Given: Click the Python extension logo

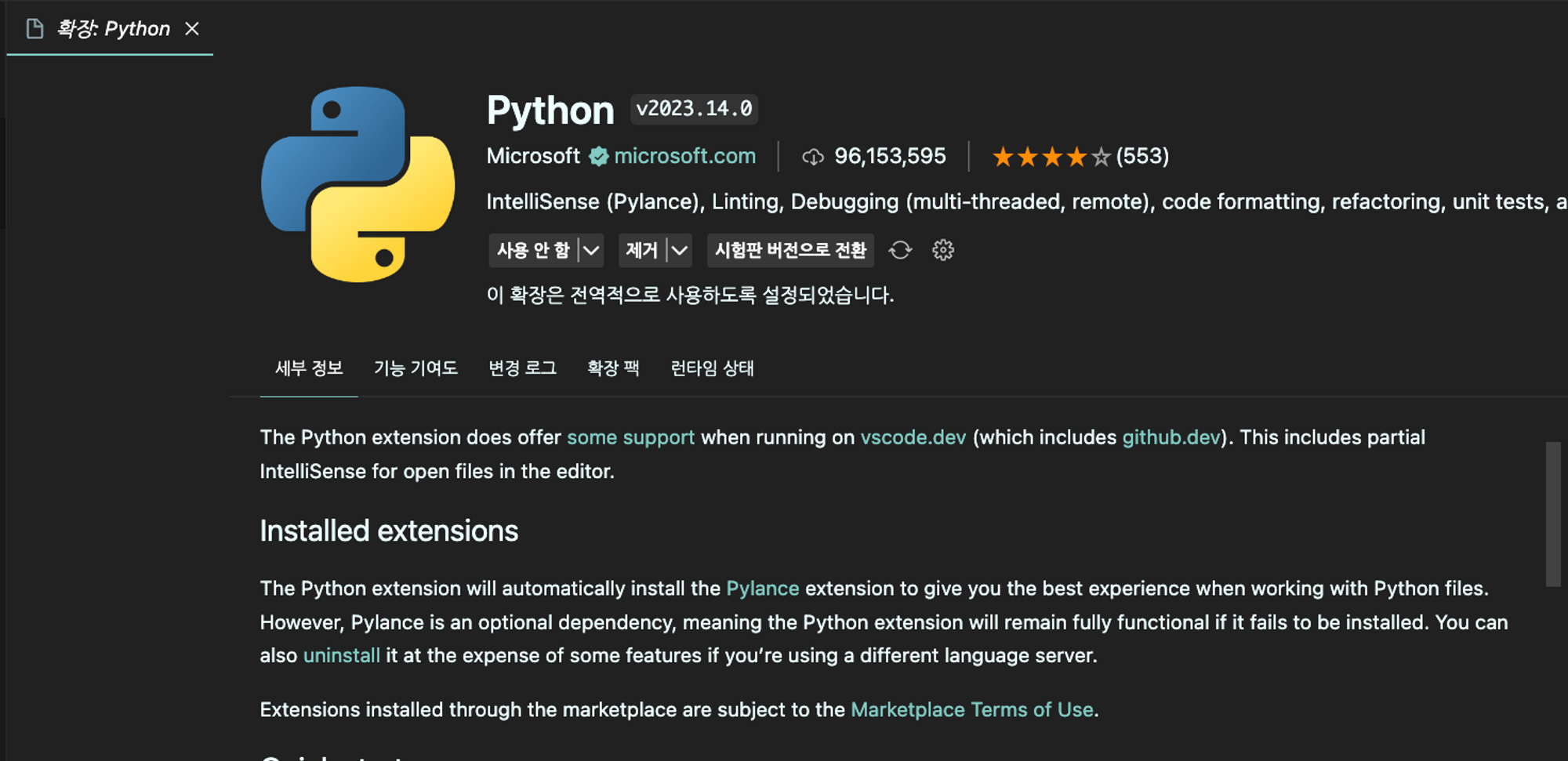Looking at the screenshot, I should [358, 184].
